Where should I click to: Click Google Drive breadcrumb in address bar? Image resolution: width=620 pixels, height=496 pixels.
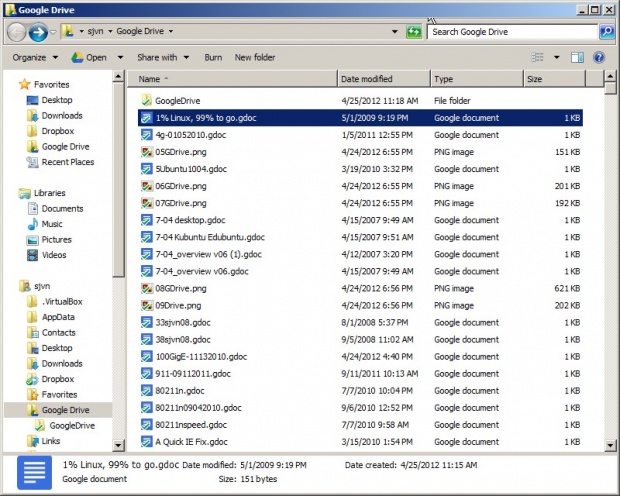click(140, 31)
